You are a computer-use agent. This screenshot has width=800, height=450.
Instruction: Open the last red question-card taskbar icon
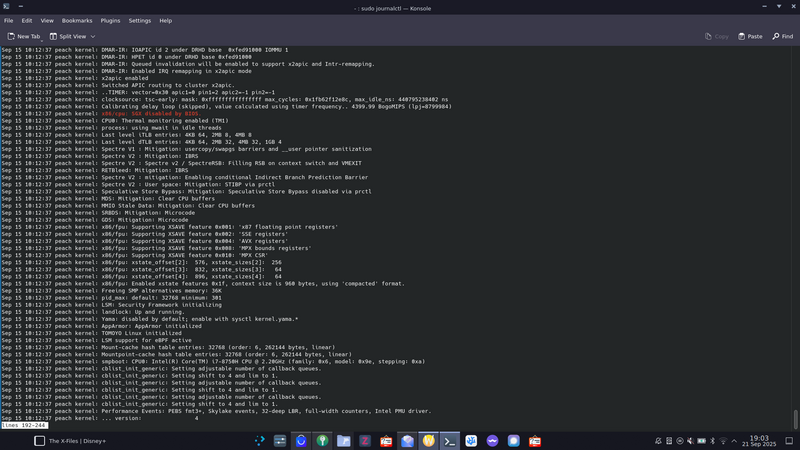pos(535,441)
